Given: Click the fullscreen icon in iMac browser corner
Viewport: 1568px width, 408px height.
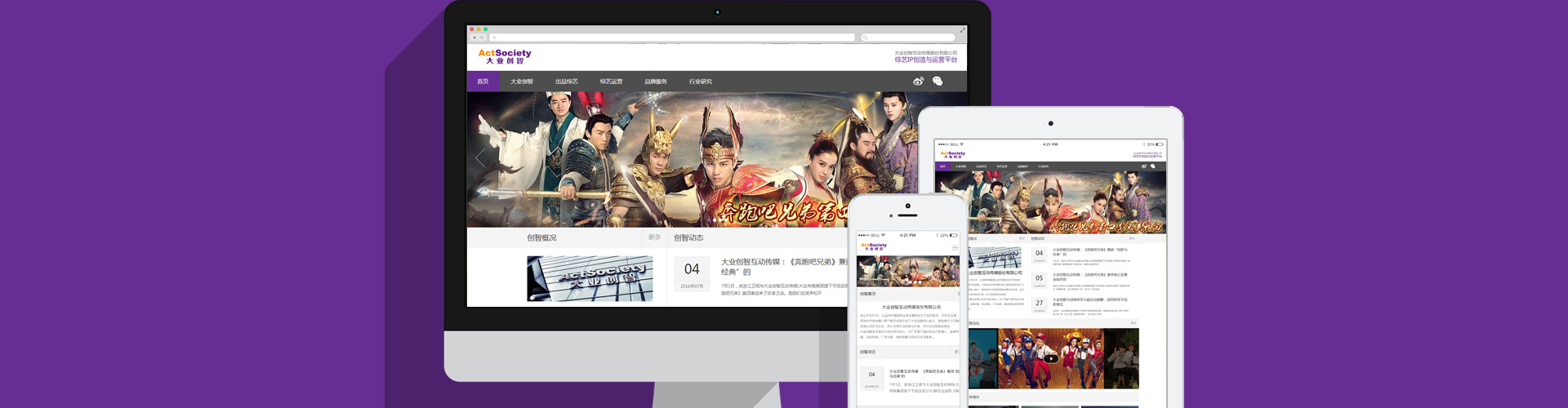Looking at the screenshot, I should 962,29.
